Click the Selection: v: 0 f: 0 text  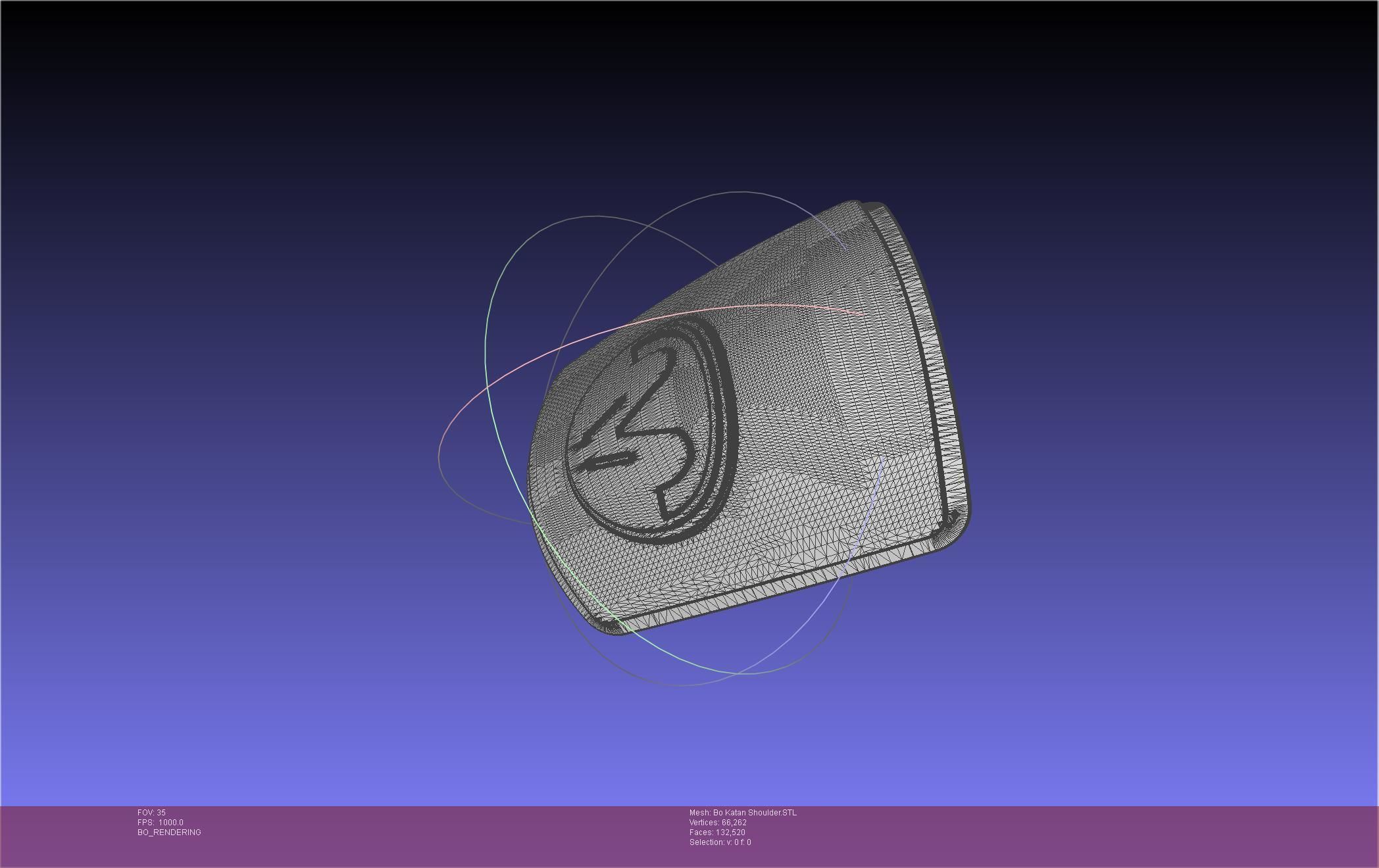(720, 842)
